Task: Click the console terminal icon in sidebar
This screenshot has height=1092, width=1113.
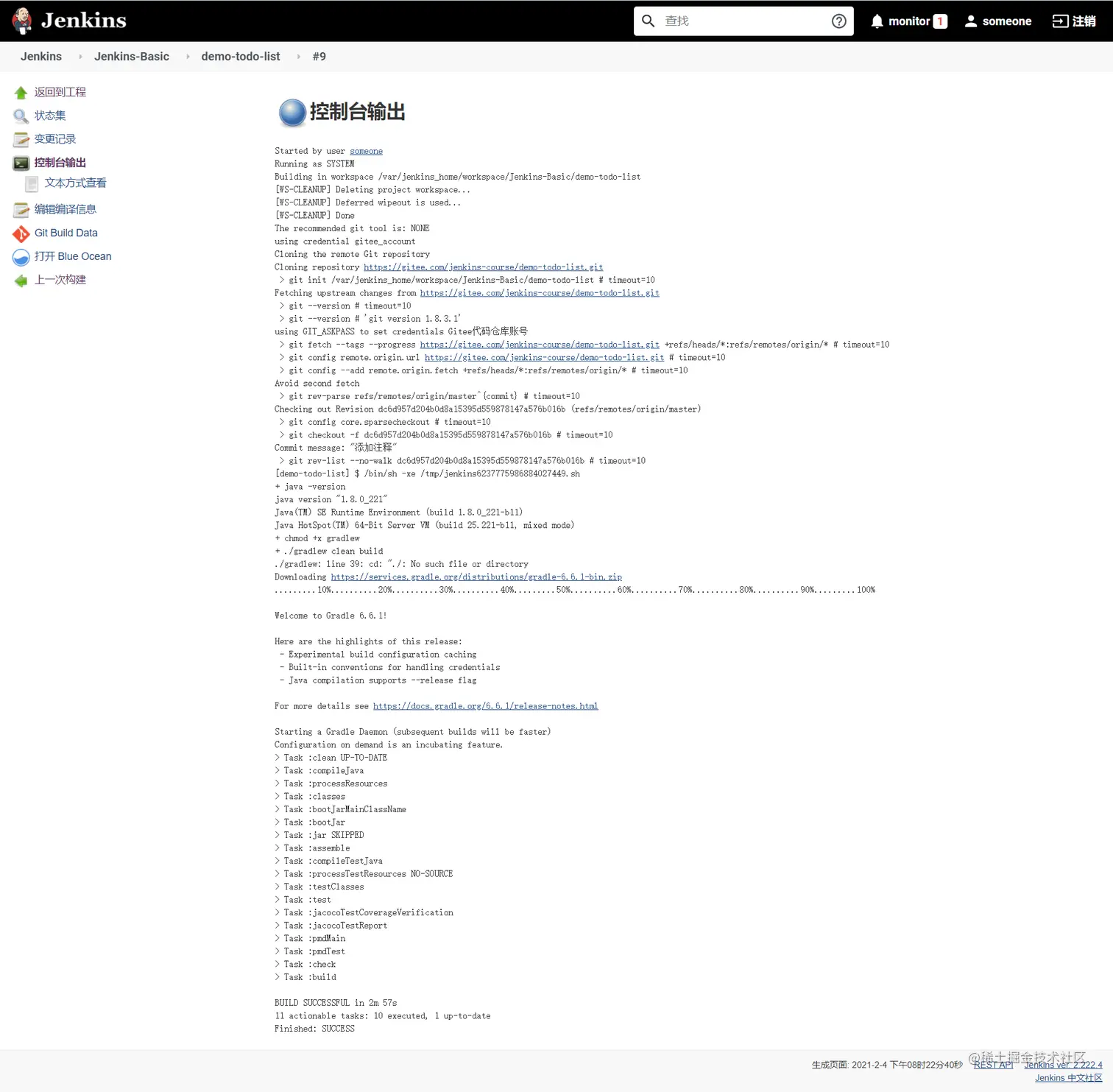Action: pos(21,163)
